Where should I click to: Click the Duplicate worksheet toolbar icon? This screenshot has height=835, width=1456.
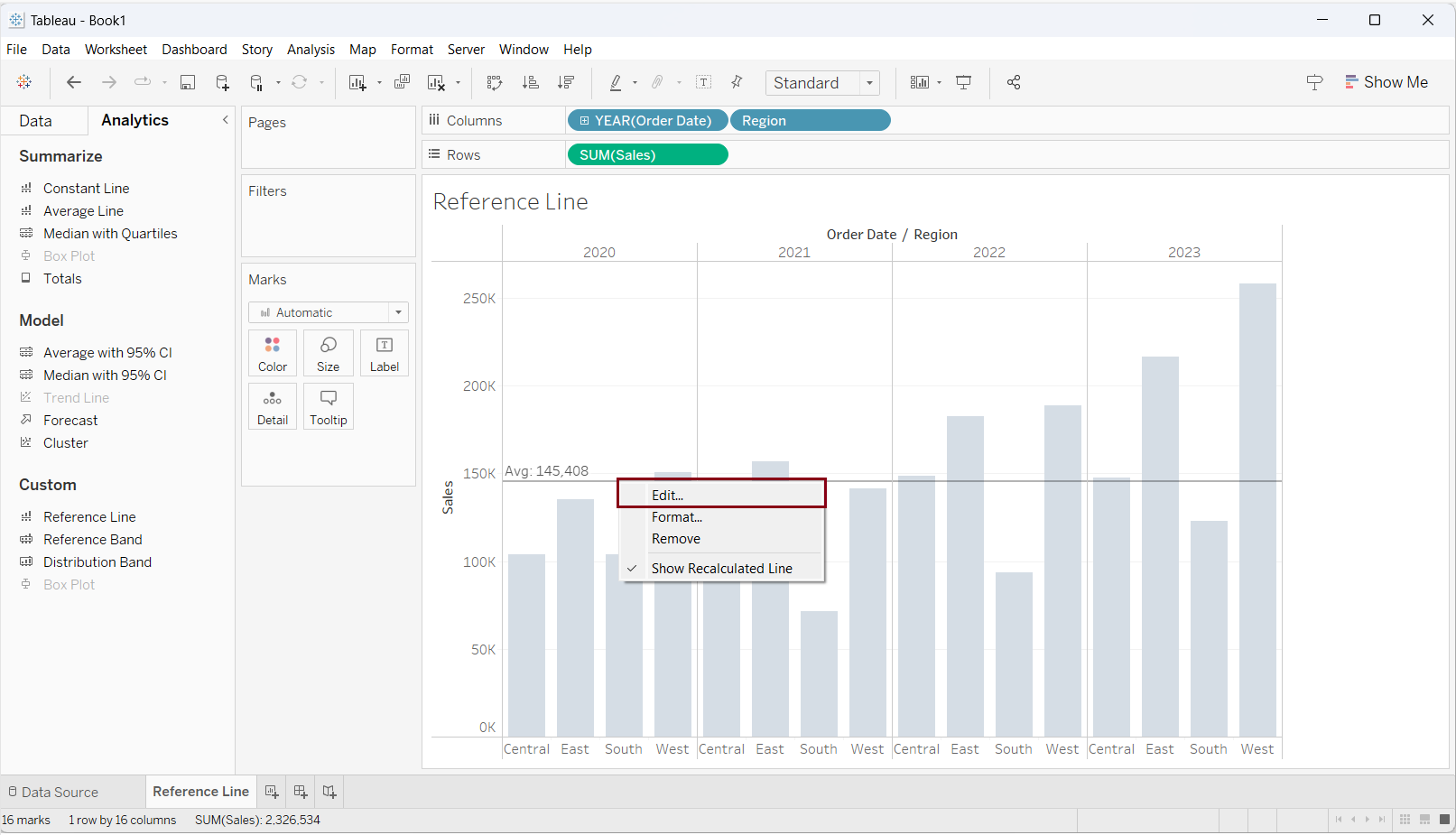coord(403,82)
